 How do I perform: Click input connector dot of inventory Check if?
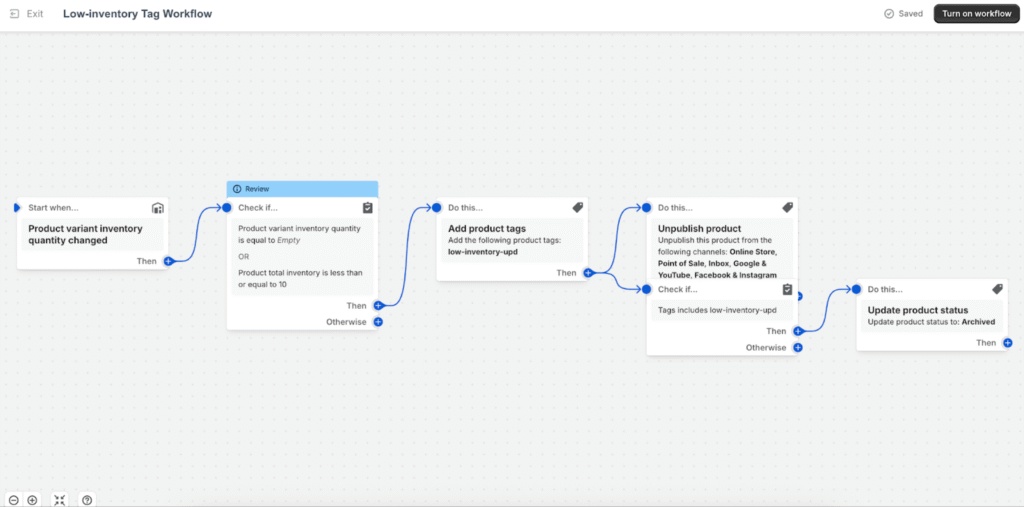(227, 208)
